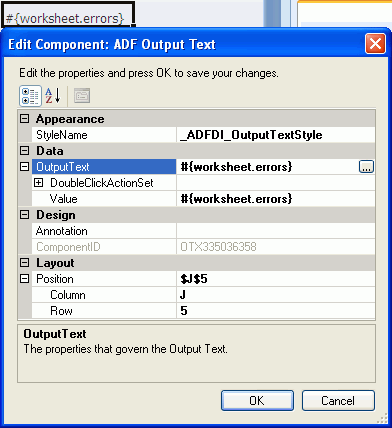Screen dimensions: 392x428
Task: Select the OutputText property label
Action: pyautogui.click(x=104, y=167)
